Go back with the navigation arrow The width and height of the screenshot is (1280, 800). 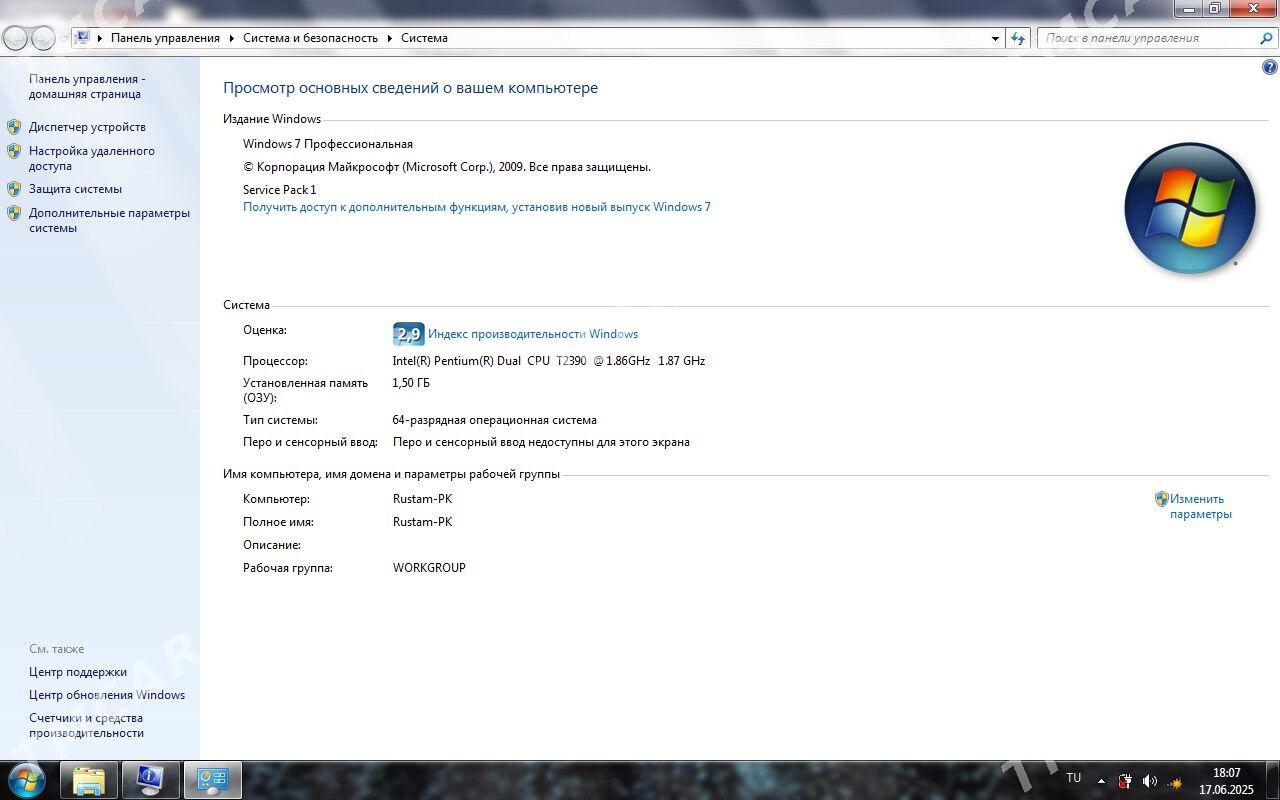coord(16,38)
